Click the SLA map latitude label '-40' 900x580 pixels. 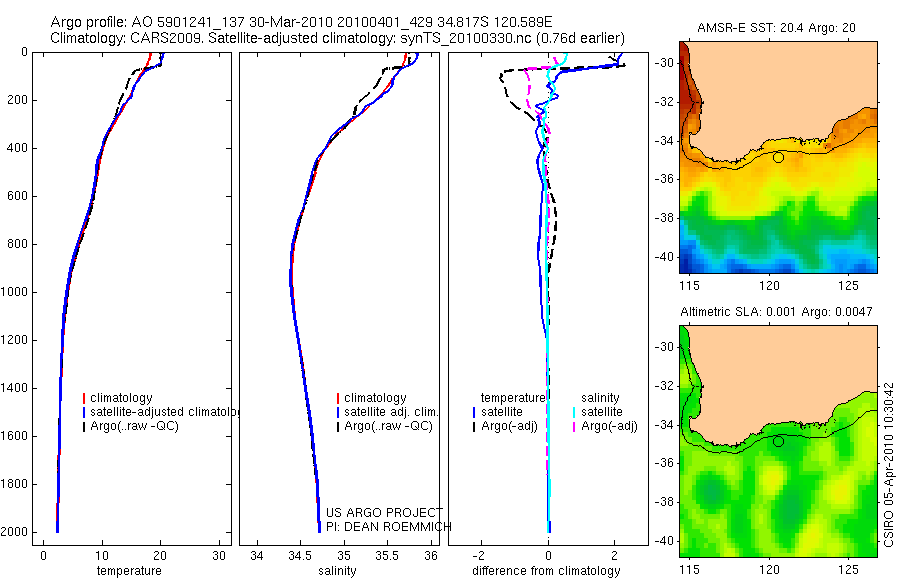coord(664,541)
